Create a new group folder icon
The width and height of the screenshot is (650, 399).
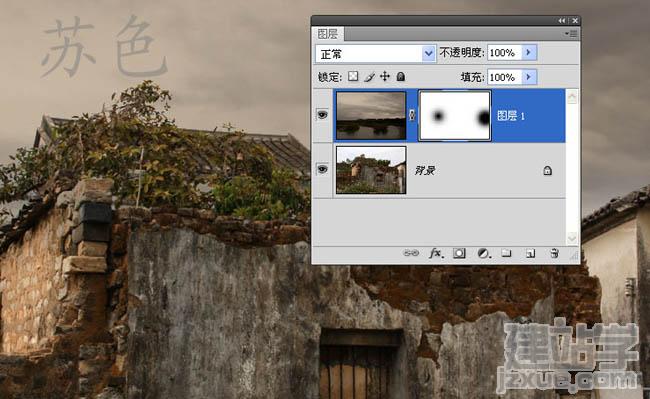pos(506,253)
